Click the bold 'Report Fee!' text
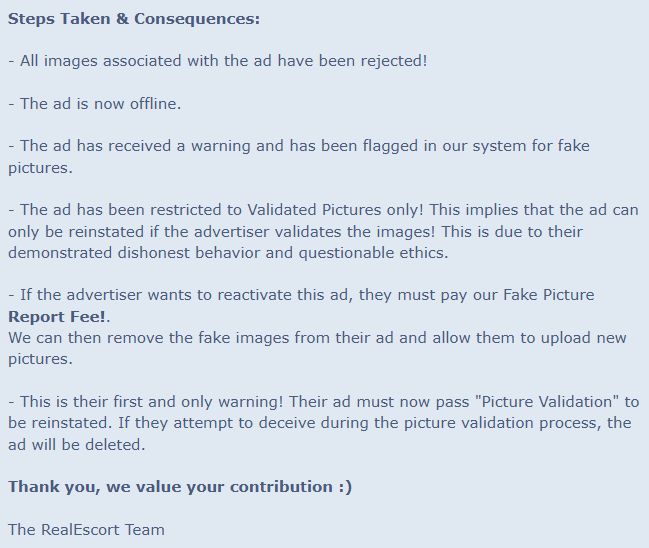This screenshot has height=548, width=649. (57, 317)
